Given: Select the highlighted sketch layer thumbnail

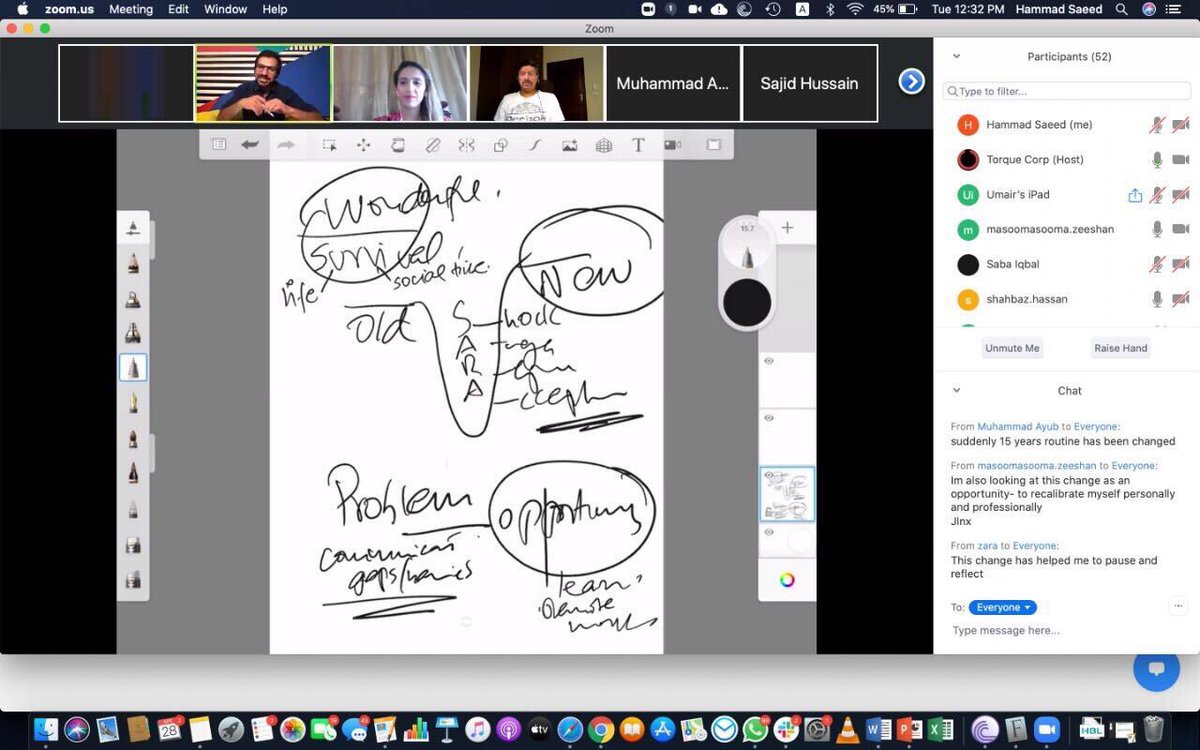Looking at the screenshot, I should coord(787,494).
